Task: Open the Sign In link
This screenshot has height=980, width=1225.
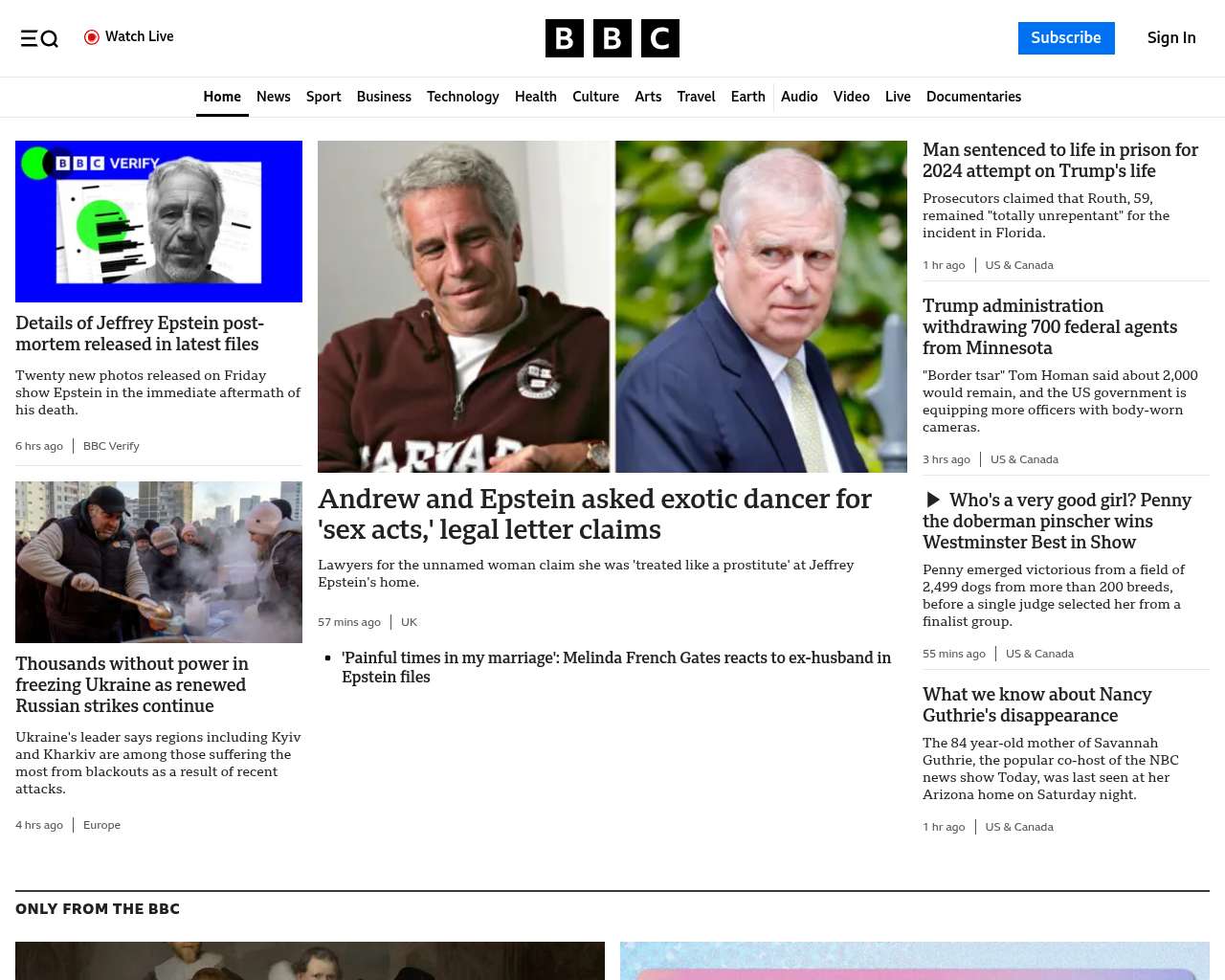Action: click(1170, 38)
